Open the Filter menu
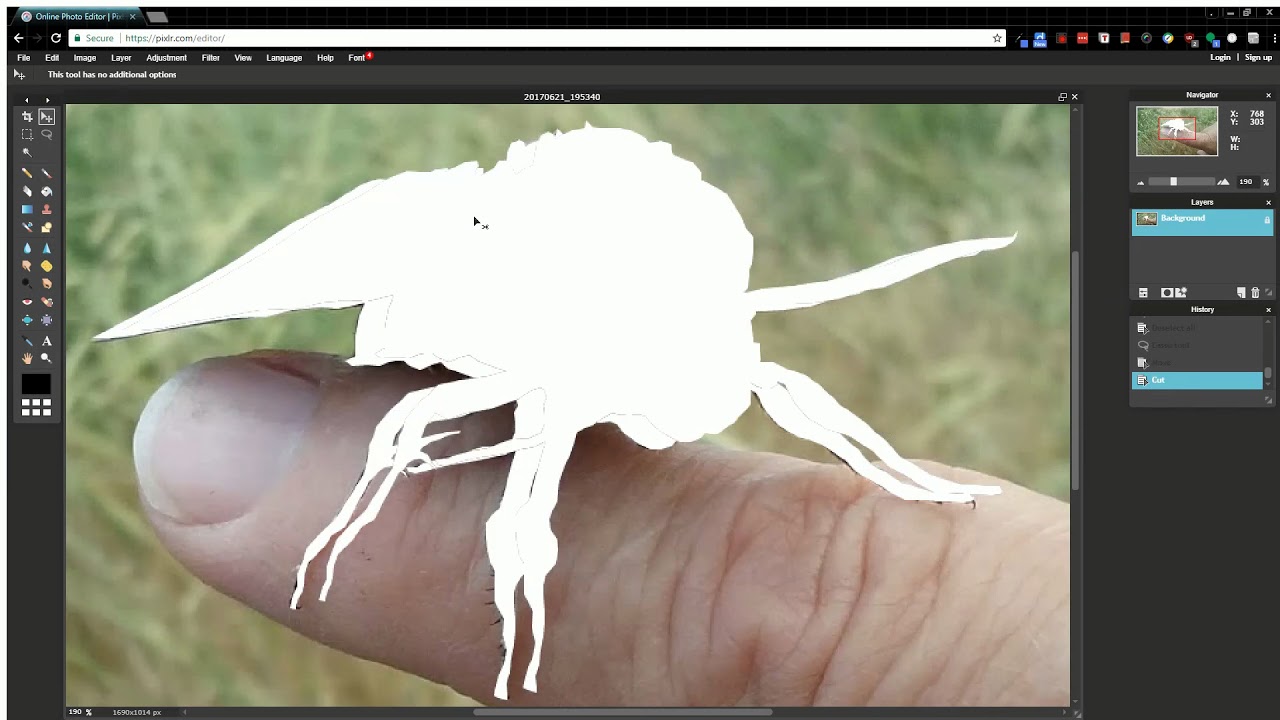This screenshot has width=1280, height=720. [x=210, y=58]
